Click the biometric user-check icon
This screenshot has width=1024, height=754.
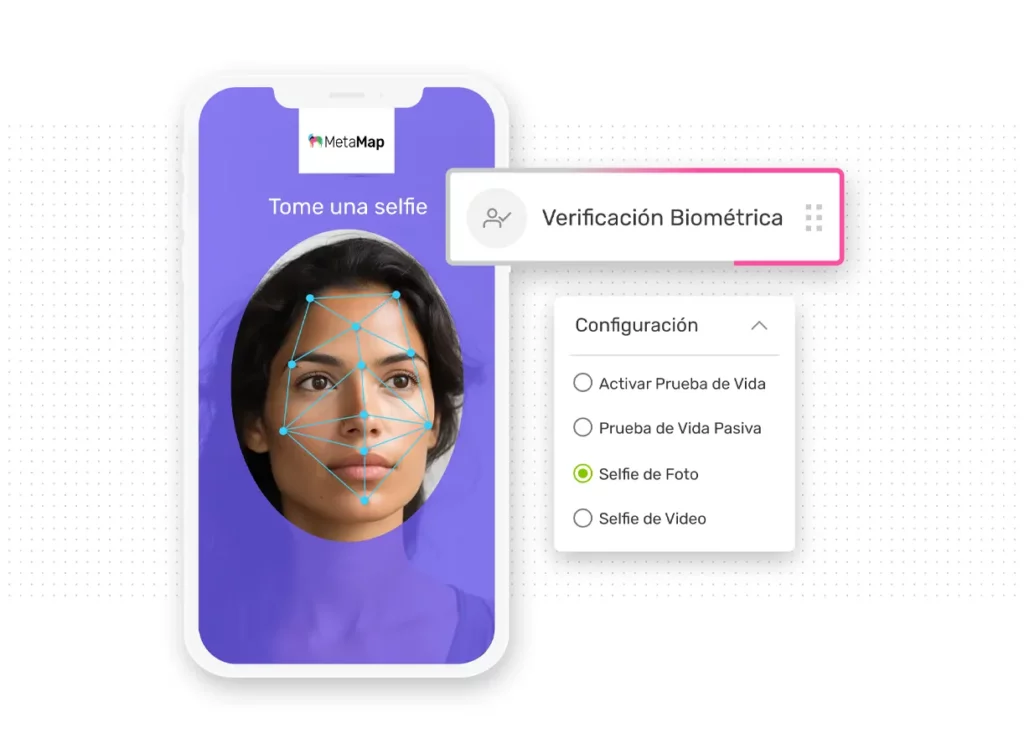pos(496,218)
